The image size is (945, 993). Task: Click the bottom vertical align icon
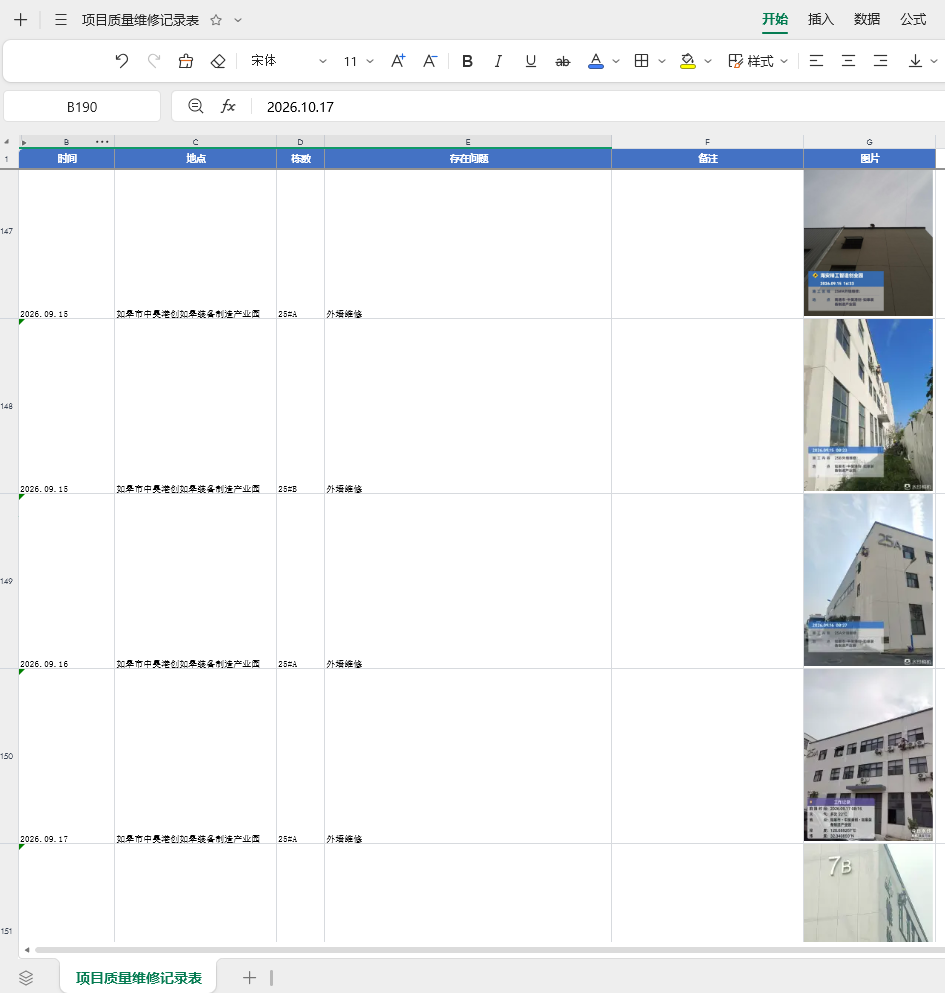pos(915,61)
